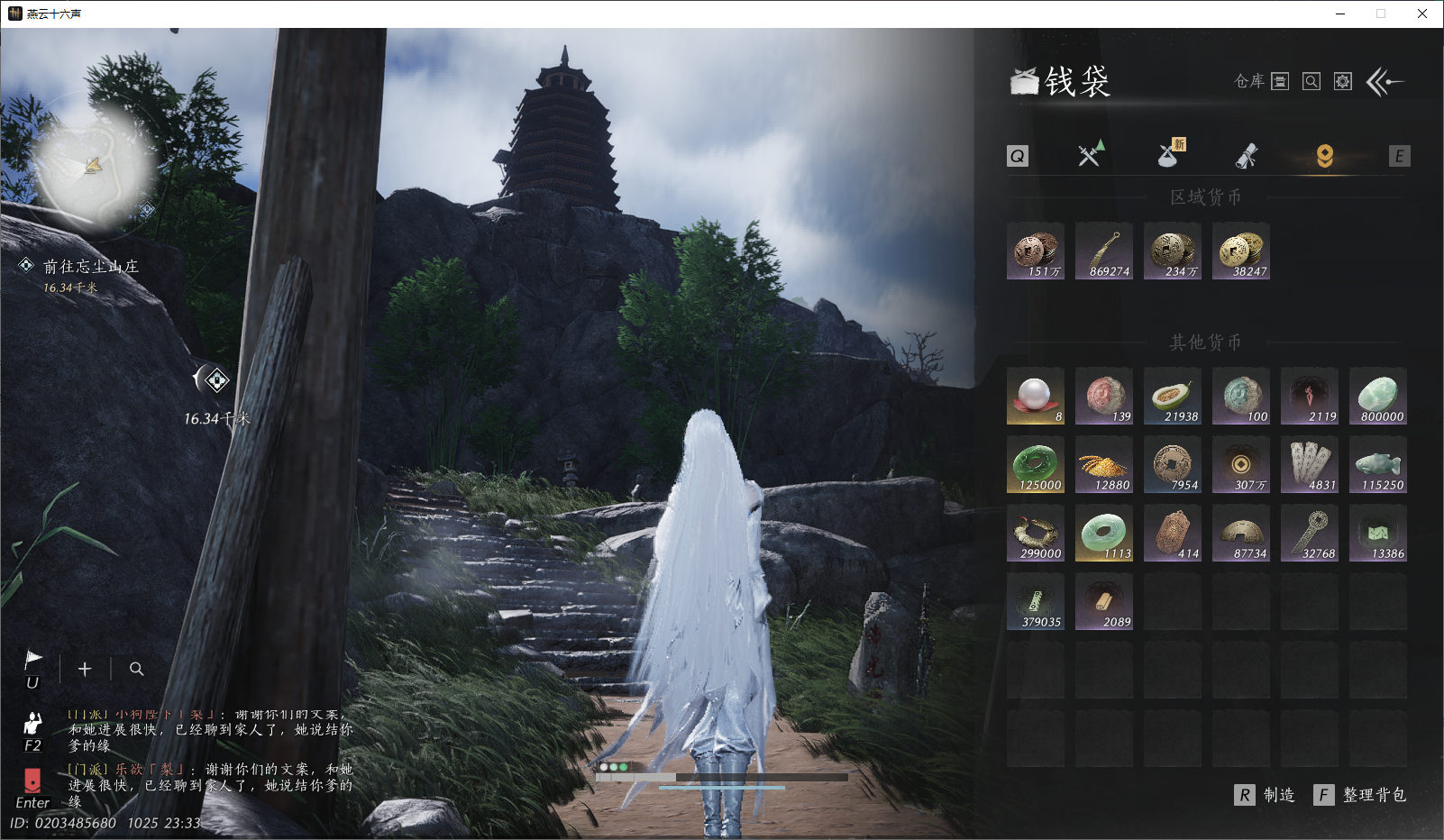Click the 前往忘尘山庄 quest tracker text
This screenshot has height=840, width=1444.
(x=91, y=266)
